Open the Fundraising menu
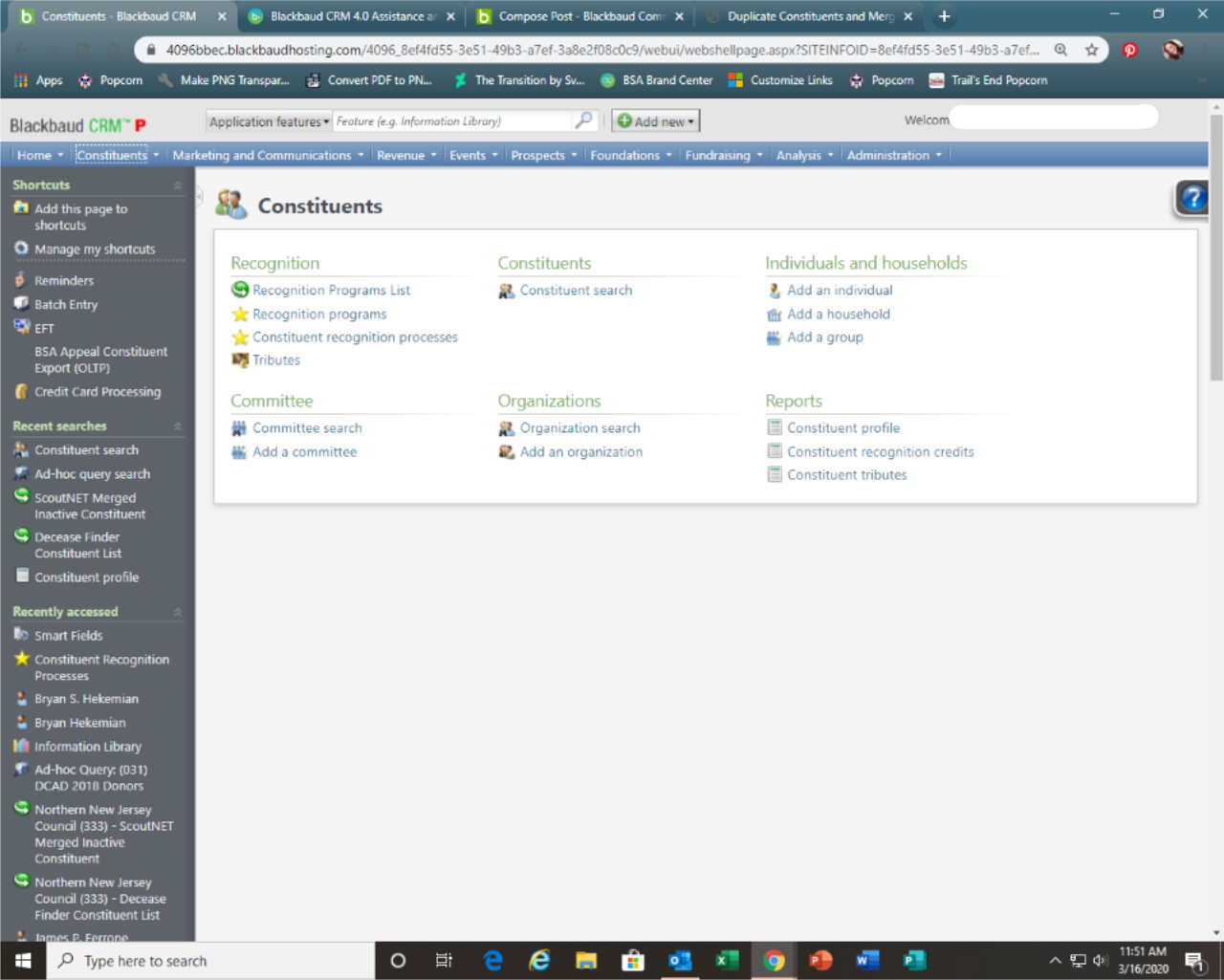1224x980 pixels. [717, 155]
